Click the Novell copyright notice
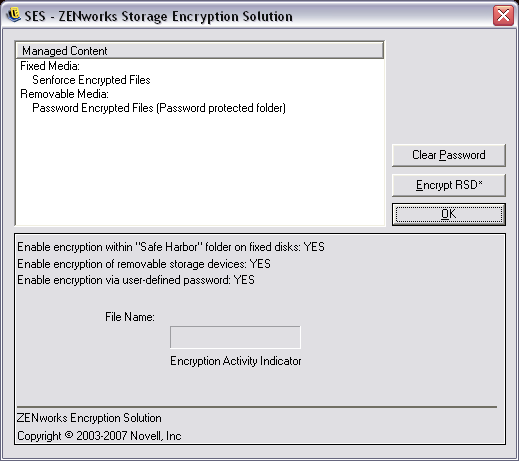The image size is (519, 461). coord(99,436)
